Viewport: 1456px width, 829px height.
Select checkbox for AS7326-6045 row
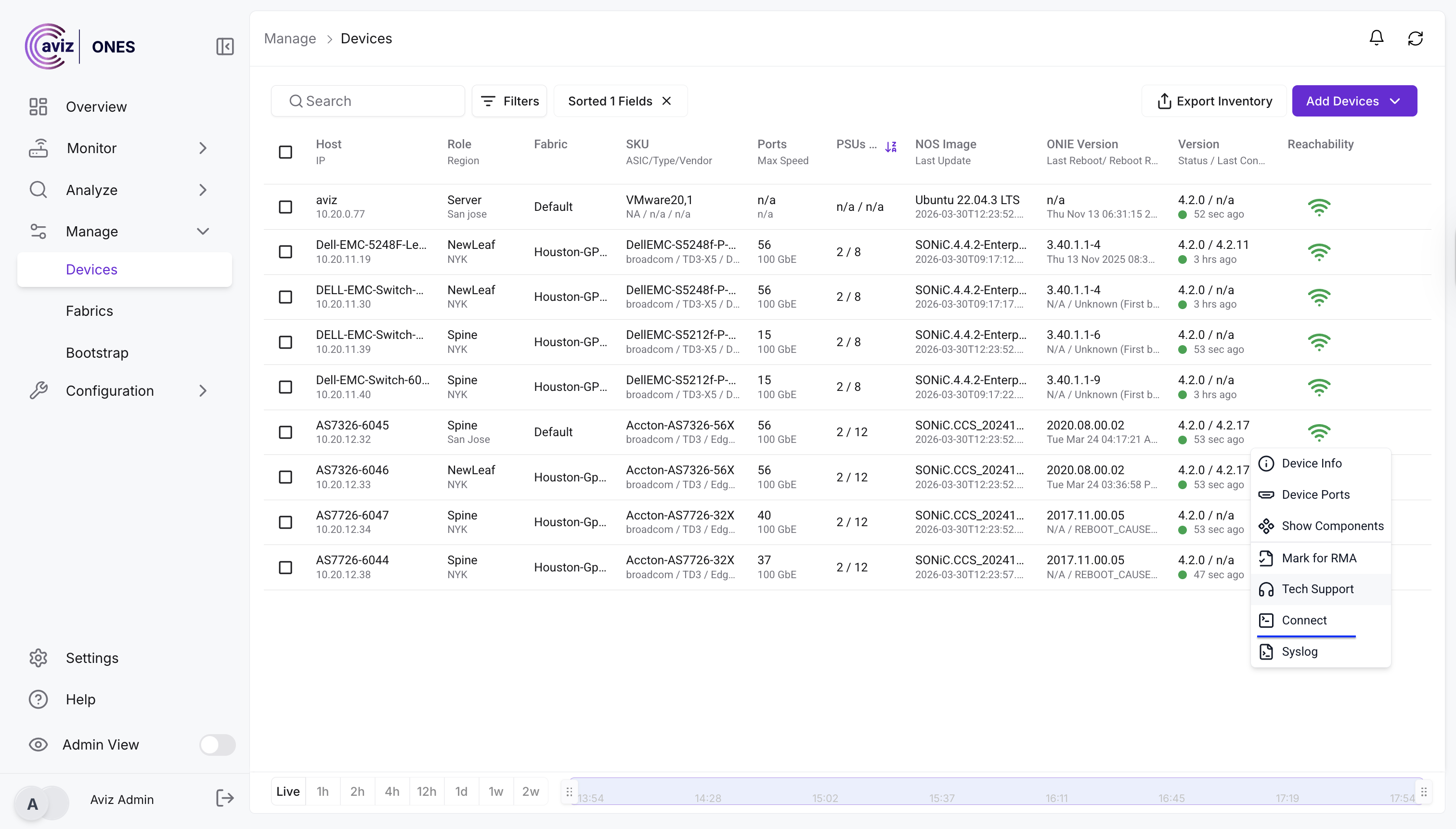click(286, 432)
